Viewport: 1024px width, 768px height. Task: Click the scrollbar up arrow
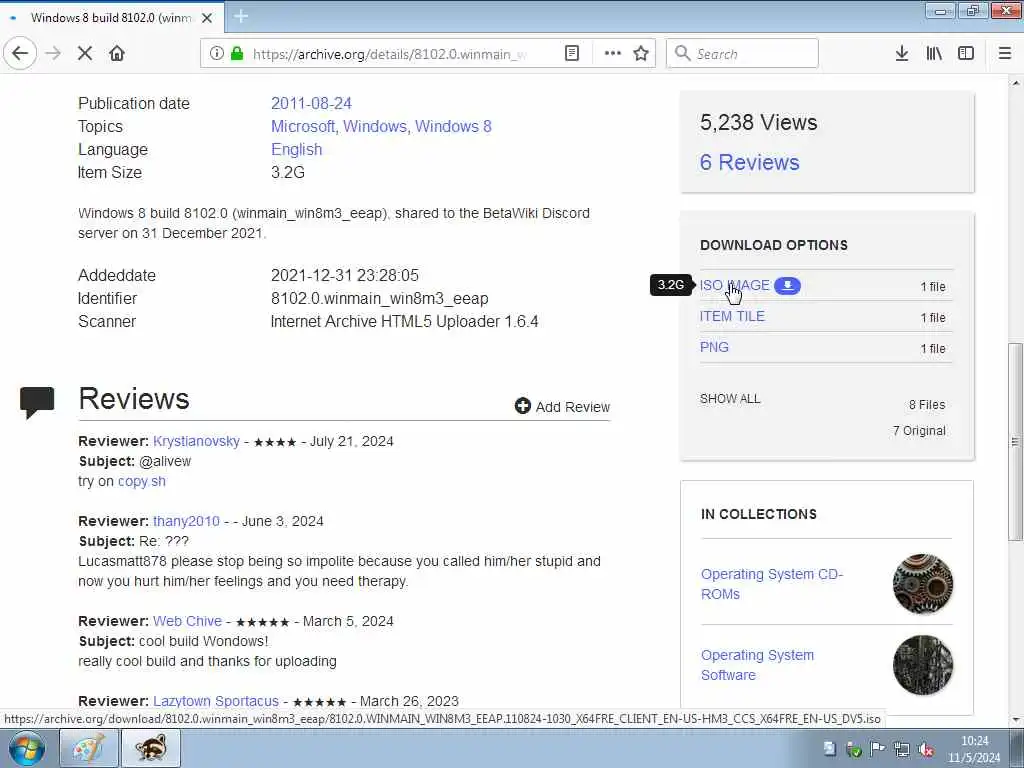1015,83
